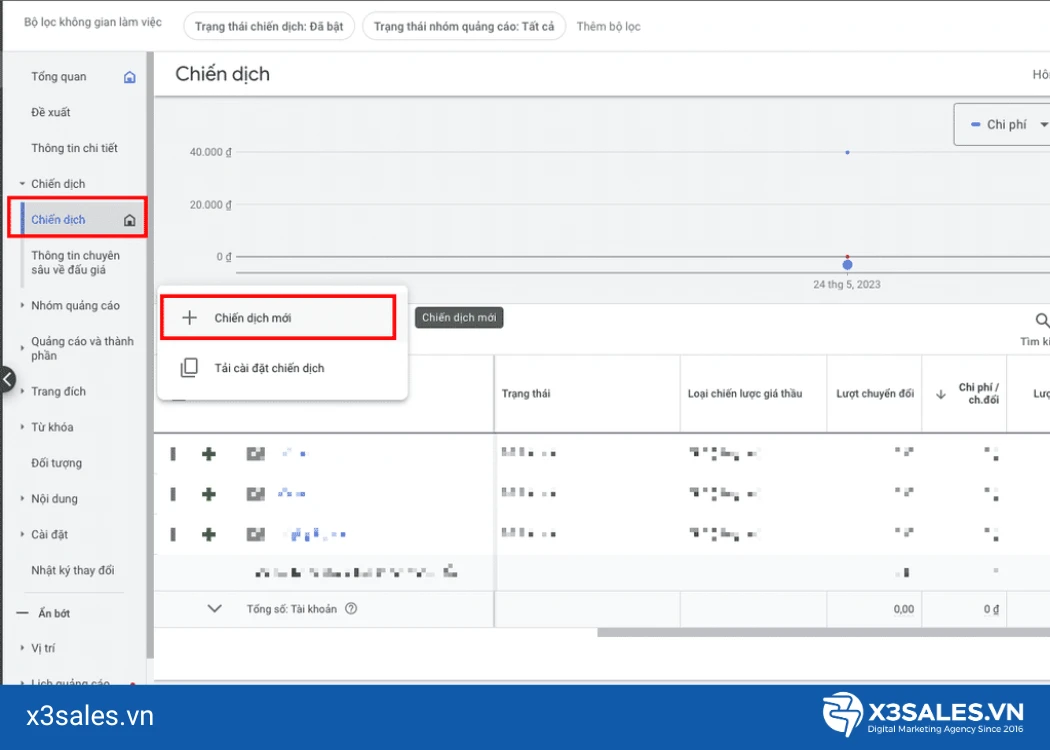Screen dimensions: 1050x750
Task: Expand Nội dung section
Action: pyautogui.click(x=22, y=498)
